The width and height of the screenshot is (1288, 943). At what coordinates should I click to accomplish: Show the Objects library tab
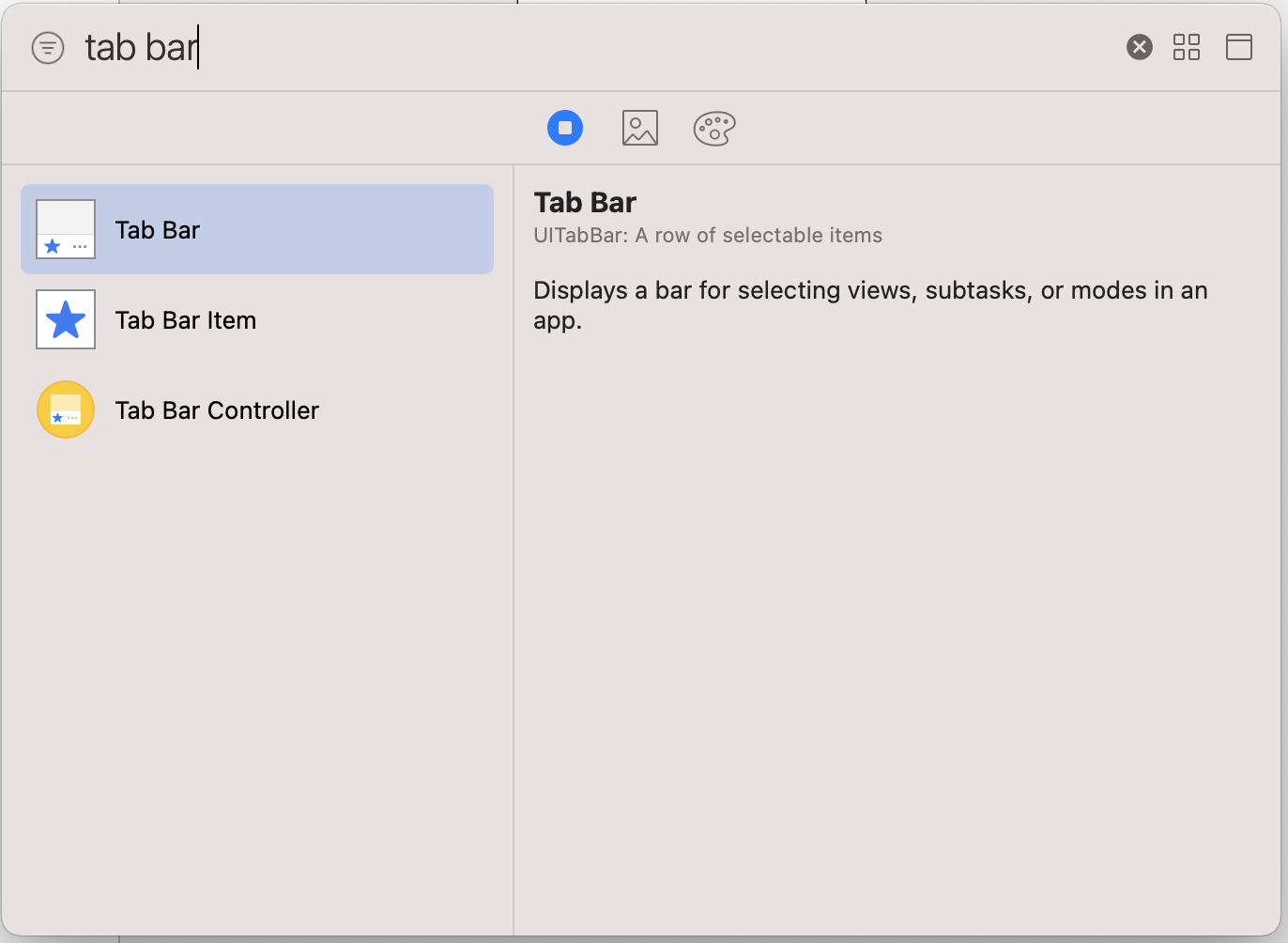(565, 128)
